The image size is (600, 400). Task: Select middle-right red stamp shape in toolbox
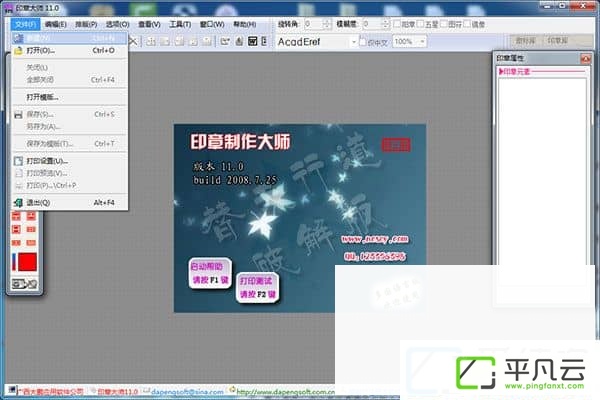tap(31, 229)
